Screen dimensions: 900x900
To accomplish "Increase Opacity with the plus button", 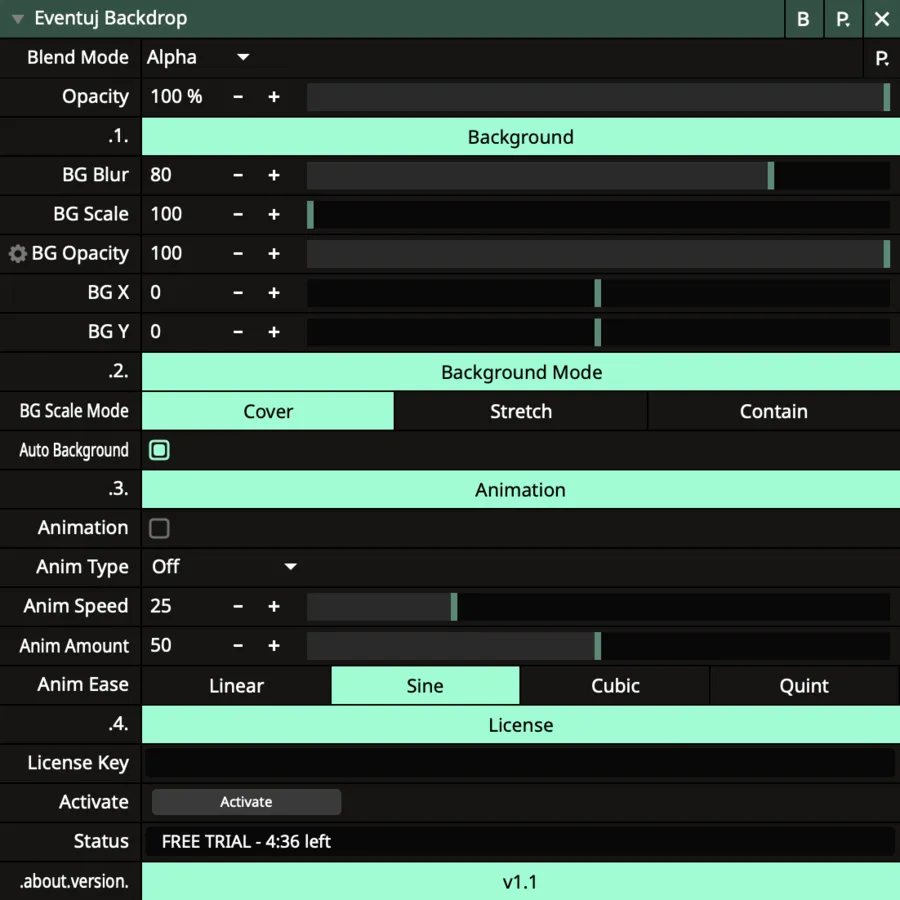I will click(x=274, y=97).
